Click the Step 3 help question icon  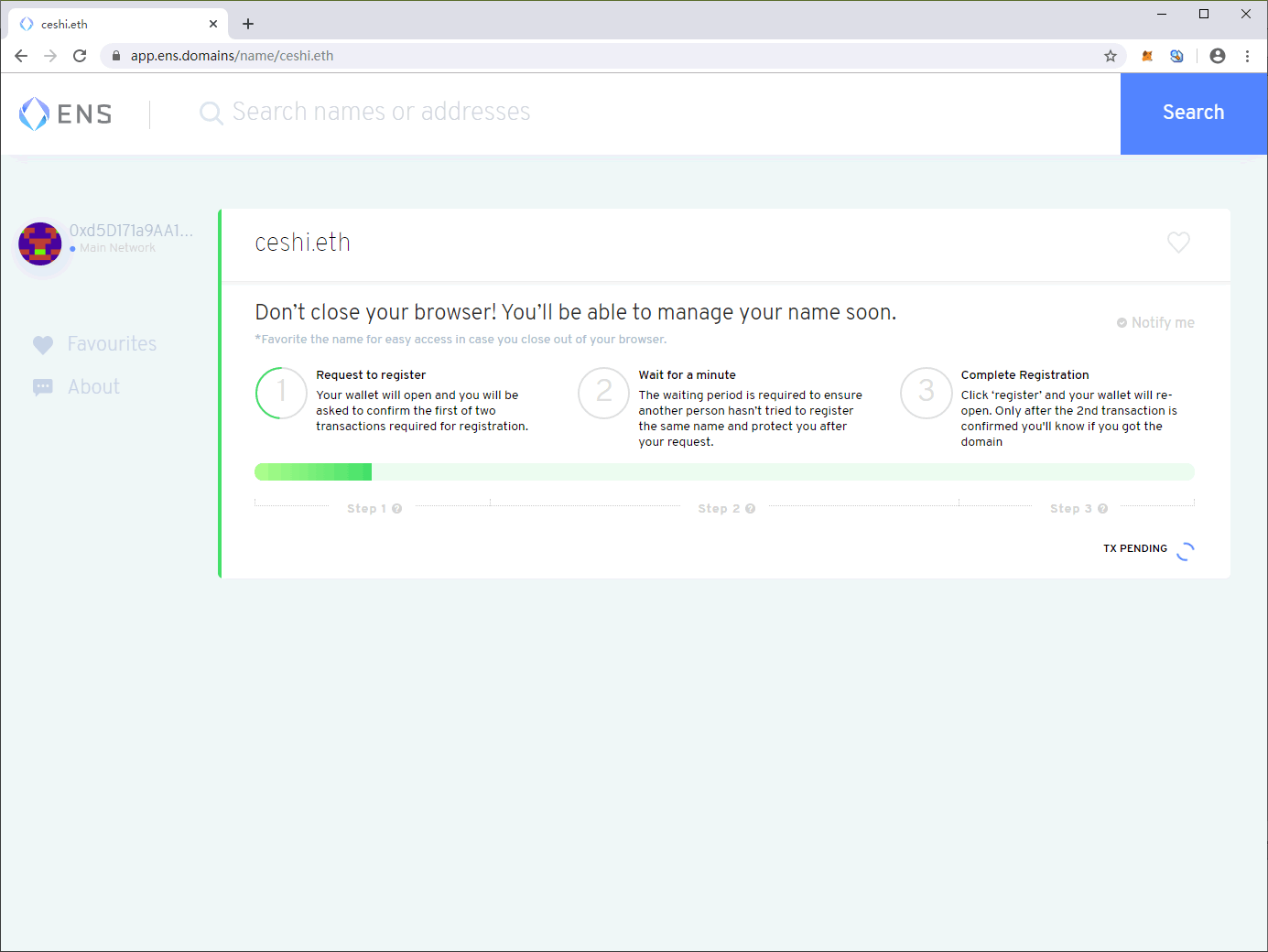[1103, 509]
